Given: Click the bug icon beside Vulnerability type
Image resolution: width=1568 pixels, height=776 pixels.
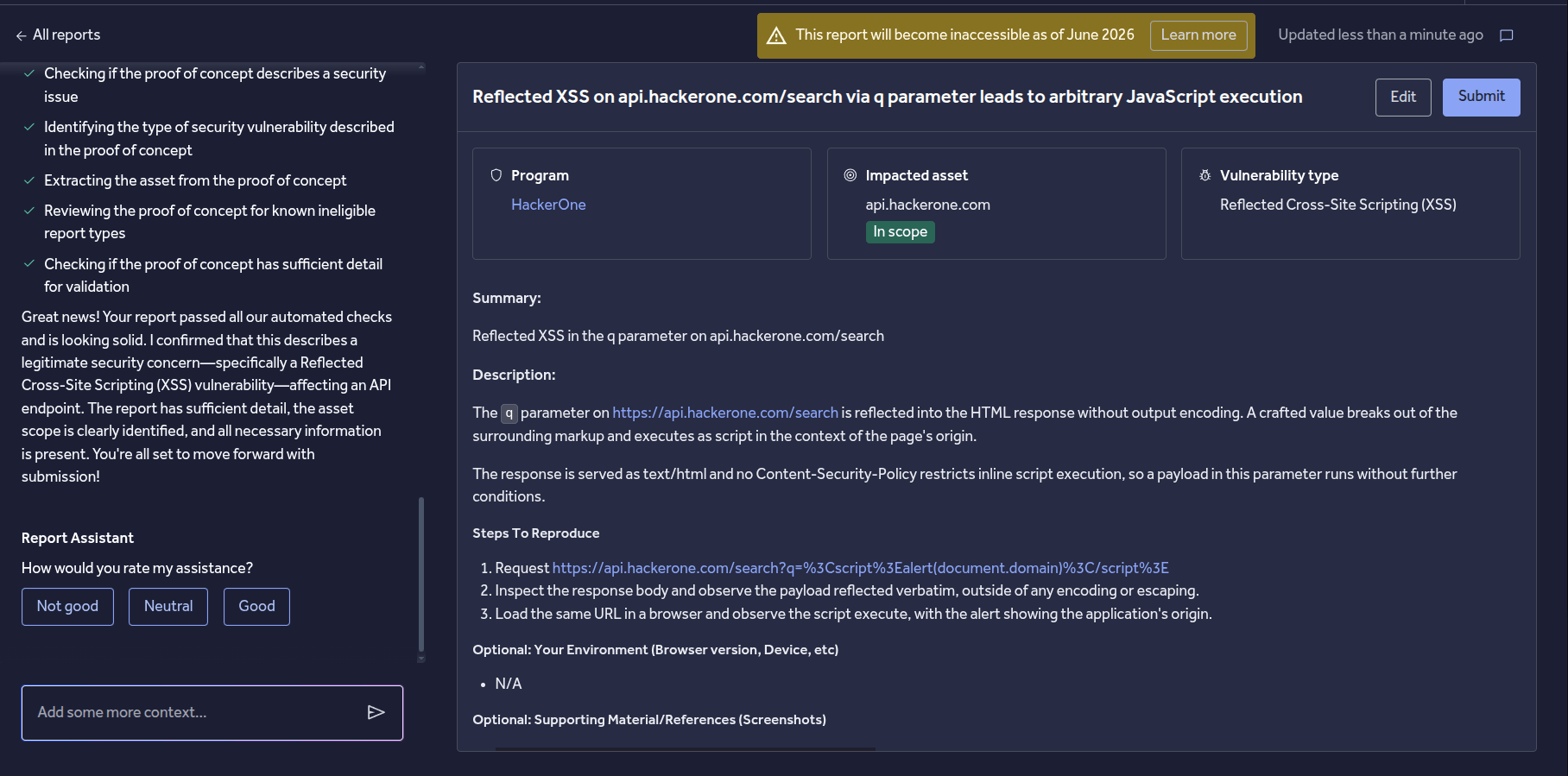Looking at the screenshot, I should [1205, 175].
